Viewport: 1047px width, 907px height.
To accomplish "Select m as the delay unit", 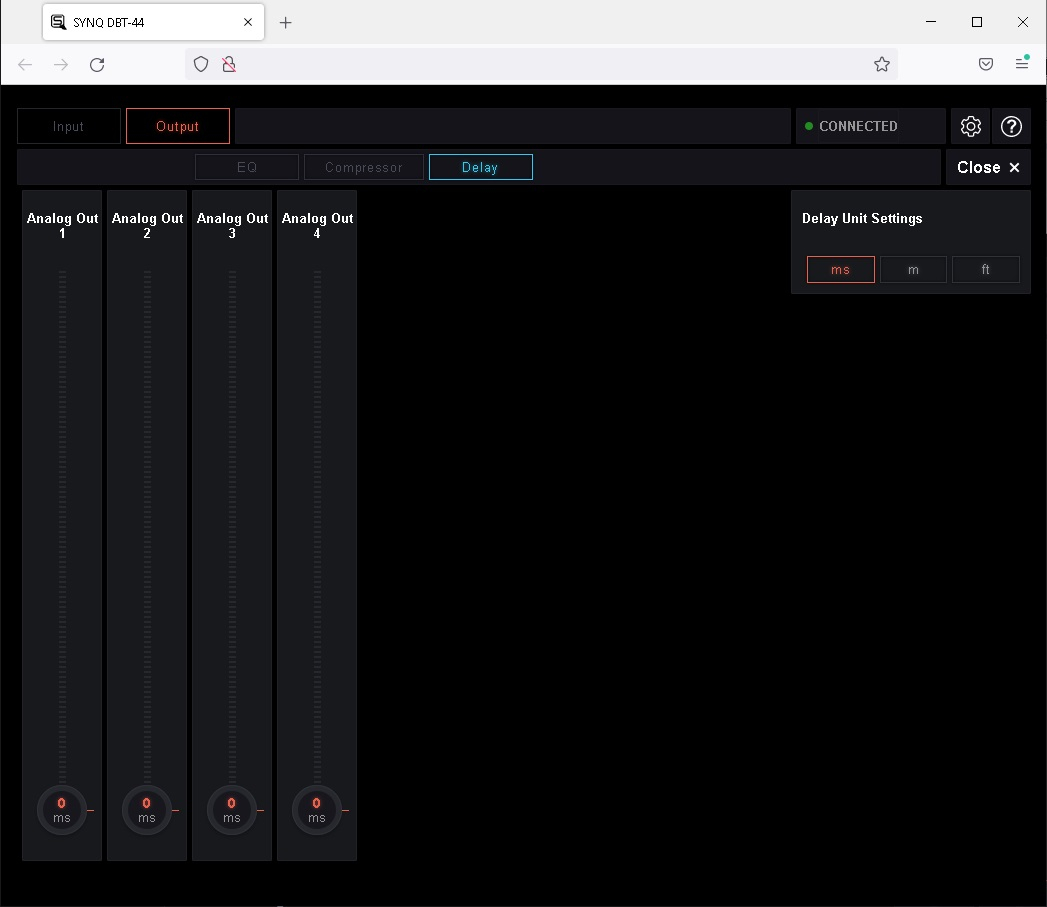I will (913, 270).
